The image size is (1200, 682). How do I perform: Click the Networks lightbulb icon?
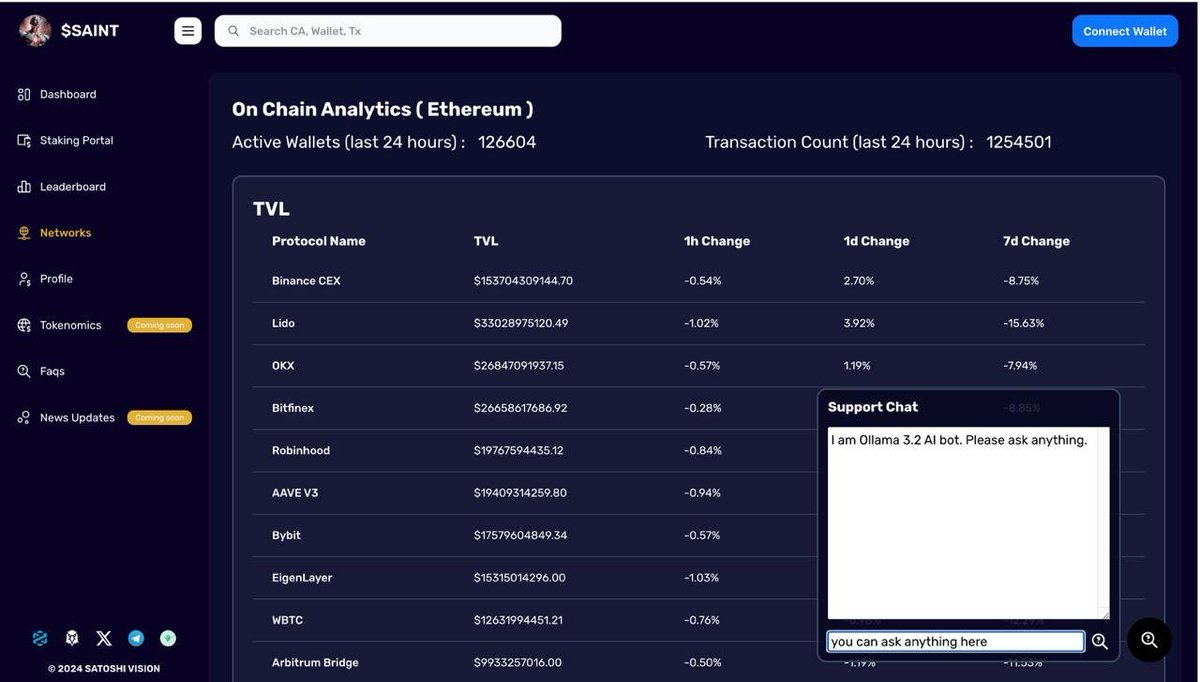pyautogui.click(x=24, y=233)
